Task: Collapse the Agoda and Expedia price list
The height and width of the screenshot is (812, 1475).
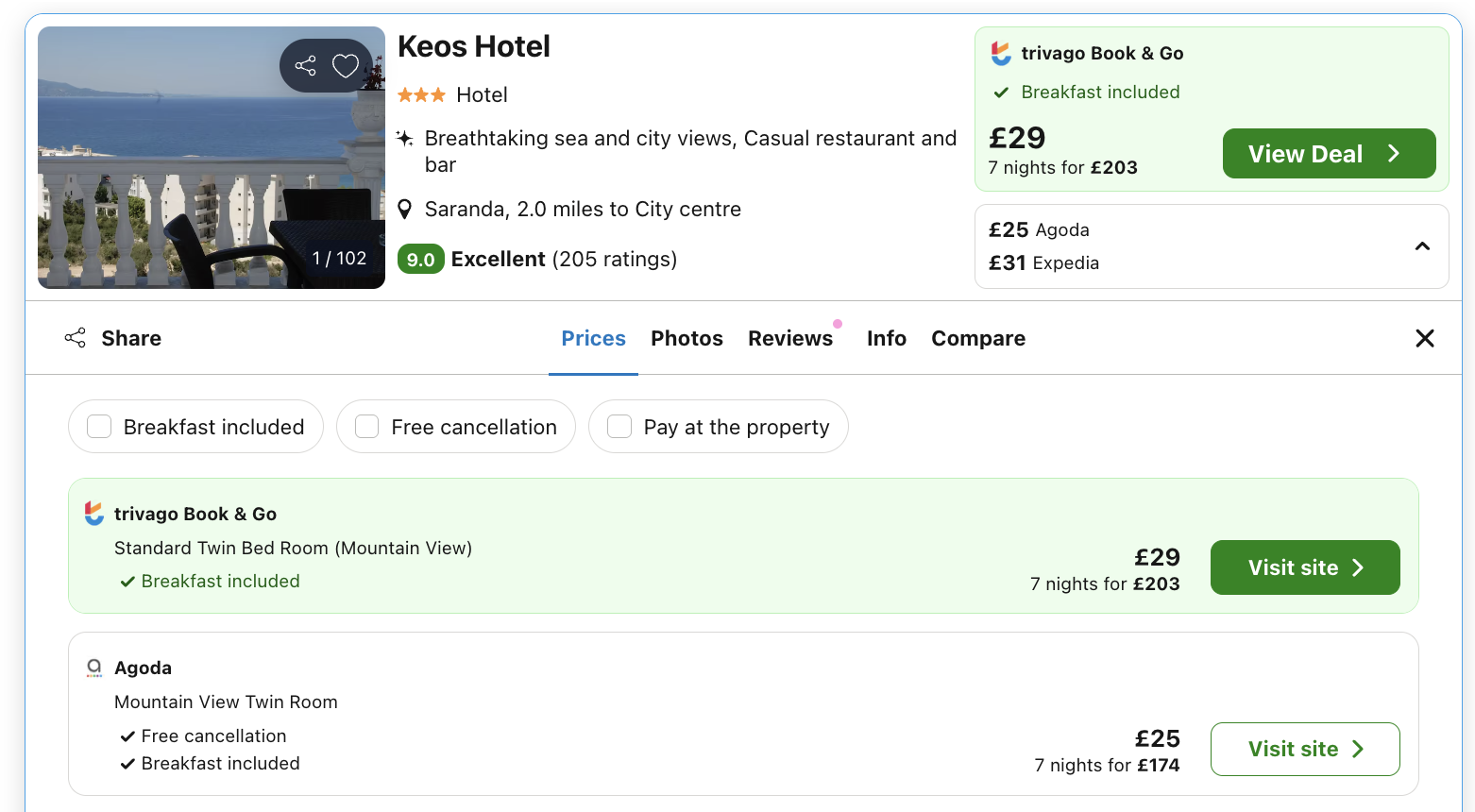Action: (x=1422, y=246)
